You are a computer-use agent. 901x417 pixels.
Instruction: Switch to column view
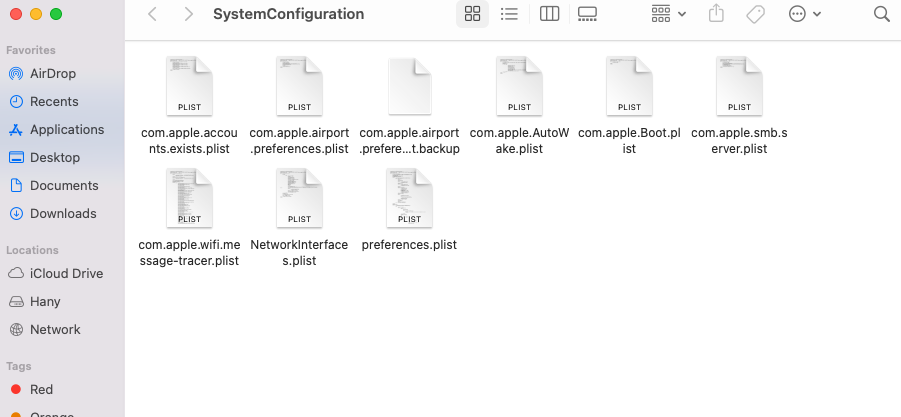(x=549, y=14)
